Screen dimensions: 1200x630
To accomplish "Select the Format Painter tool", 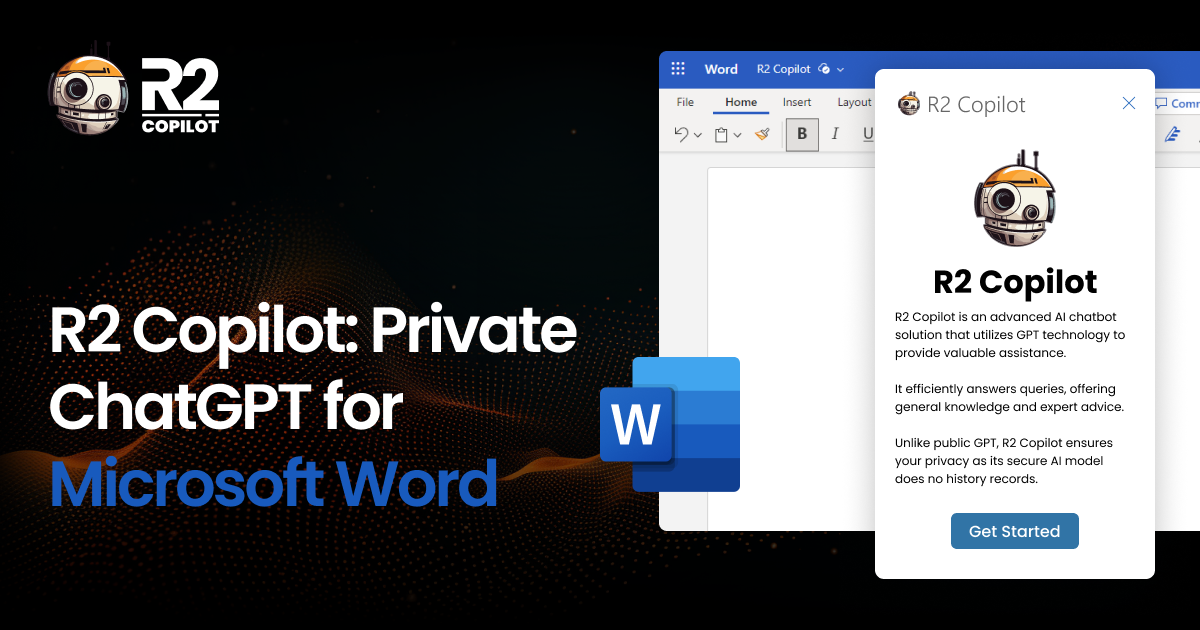I will pyautogui.click(x=761, y=133).
